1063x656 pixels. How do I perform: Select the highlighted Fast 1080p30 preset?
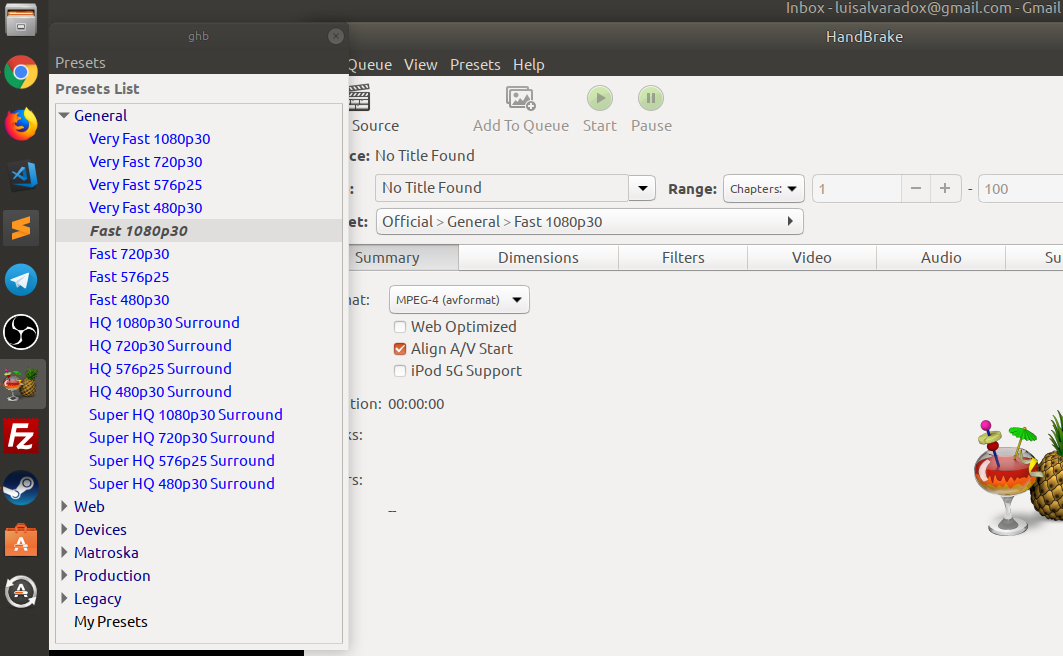pyautogui.click(x=138, y=230)
